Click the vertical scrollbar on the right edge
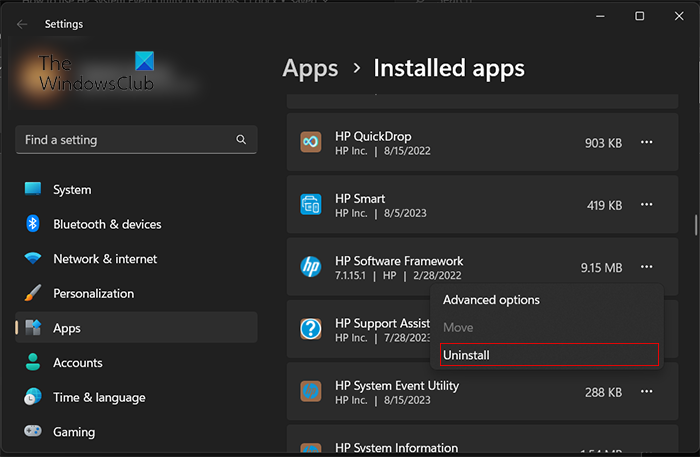 (695, 225)
